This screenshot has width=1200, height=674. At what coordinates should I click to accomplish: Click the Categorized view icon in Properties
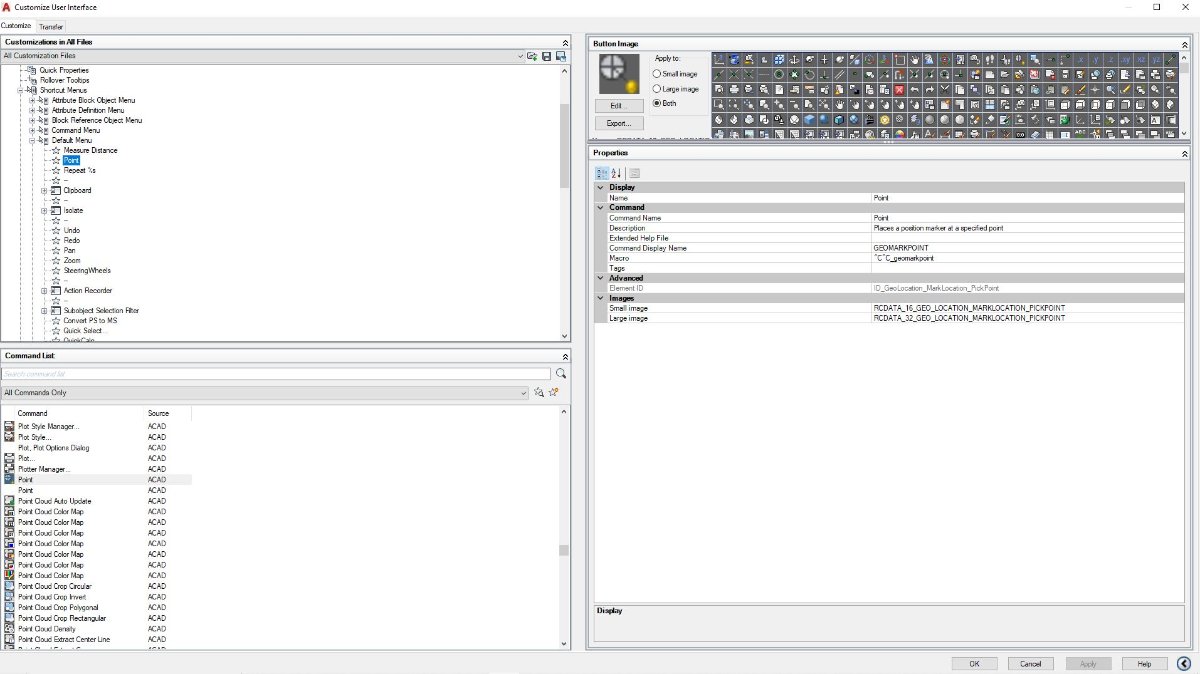[602, 173]
